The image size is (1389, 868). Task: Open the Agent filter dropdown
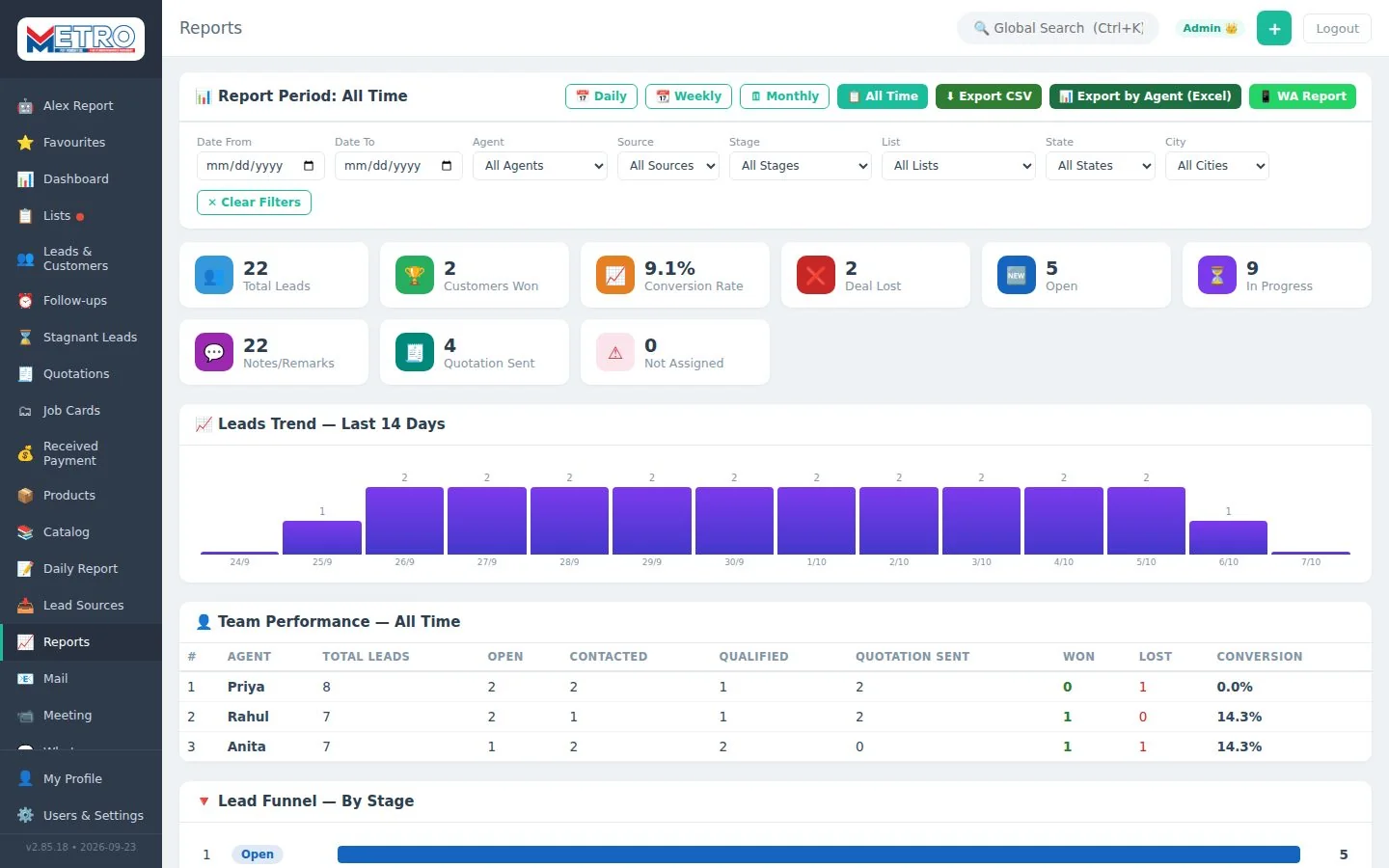click(540, 166)
